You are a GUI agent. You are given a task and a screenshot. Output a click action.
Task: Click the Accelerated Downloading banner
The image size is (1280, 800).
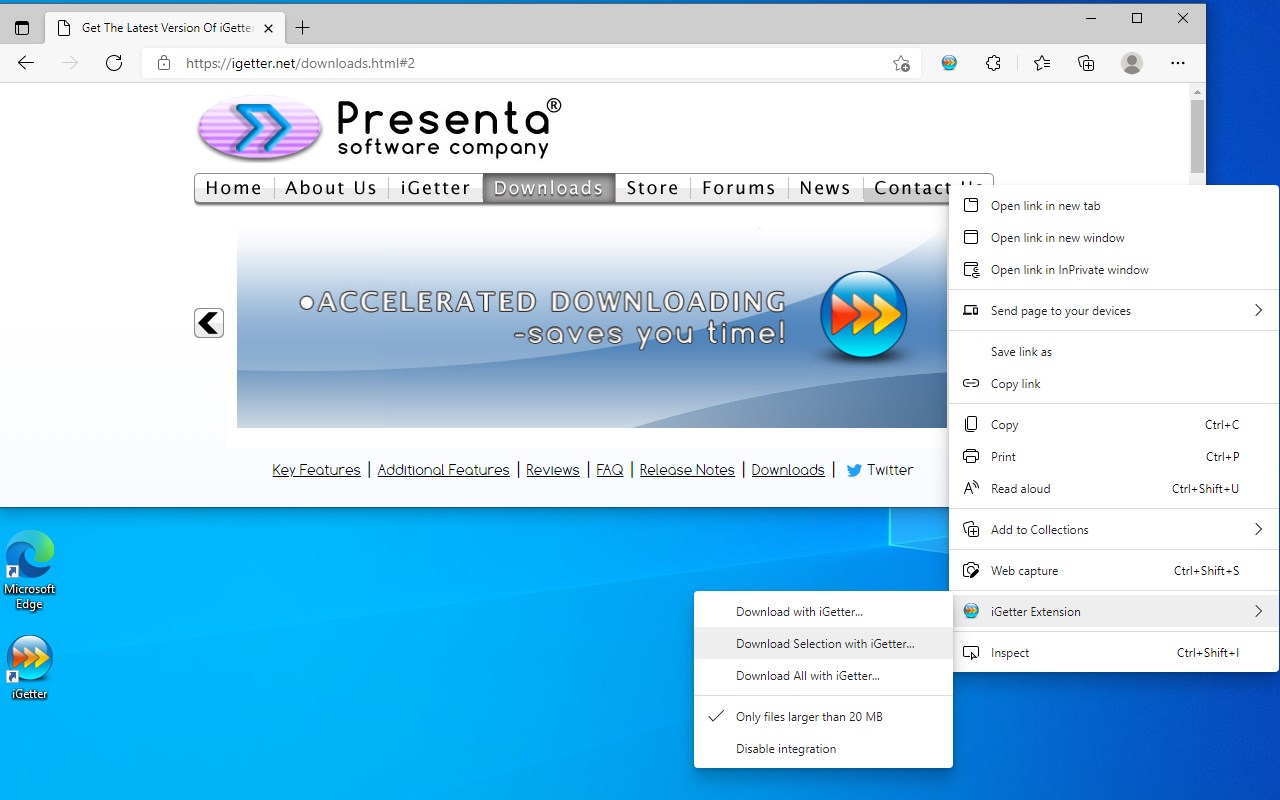(592, 324)
